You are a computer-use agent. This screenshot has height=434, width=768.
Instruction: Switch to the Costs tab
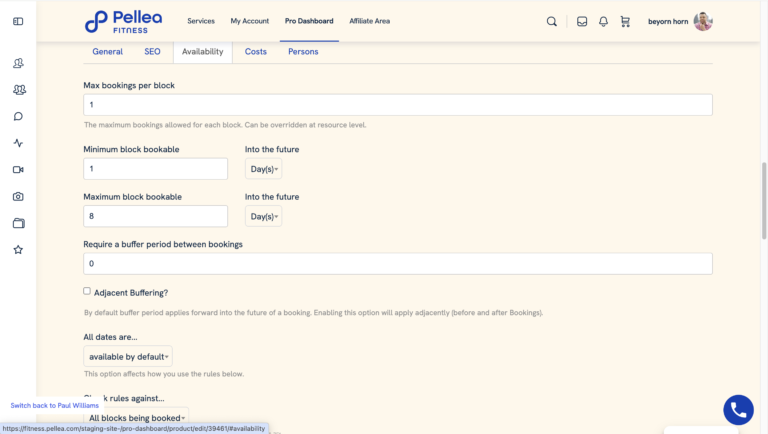click(256, 51)
